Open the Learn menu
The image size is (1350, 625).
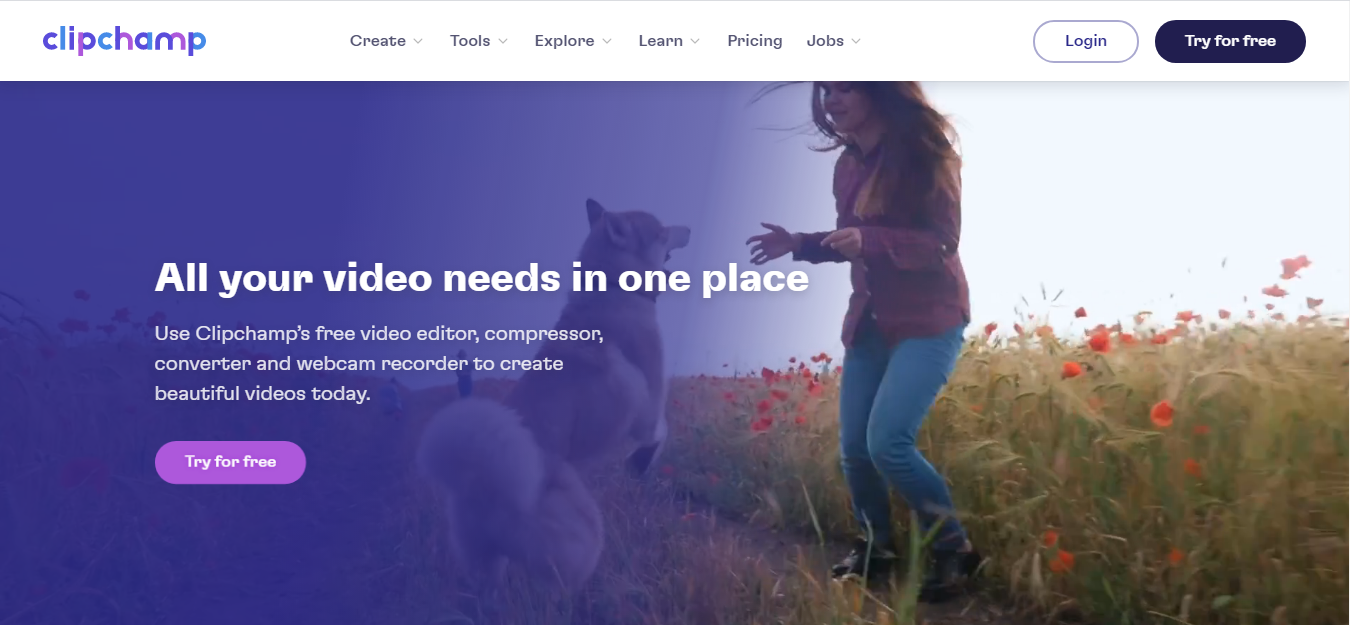661,40
